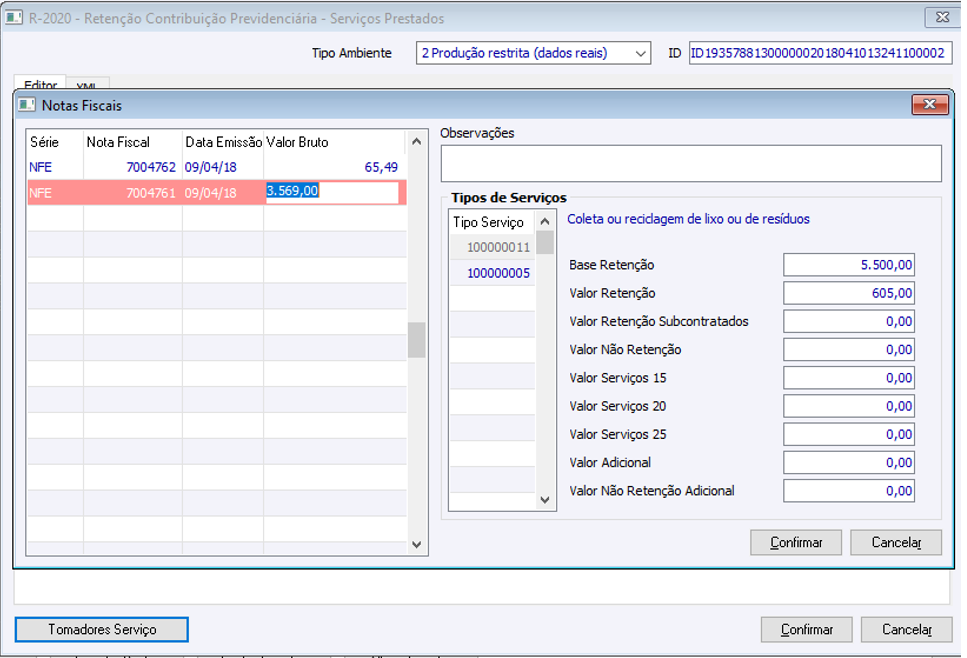
Task: Edit the Base Retenção field
Action: (849, 265)
